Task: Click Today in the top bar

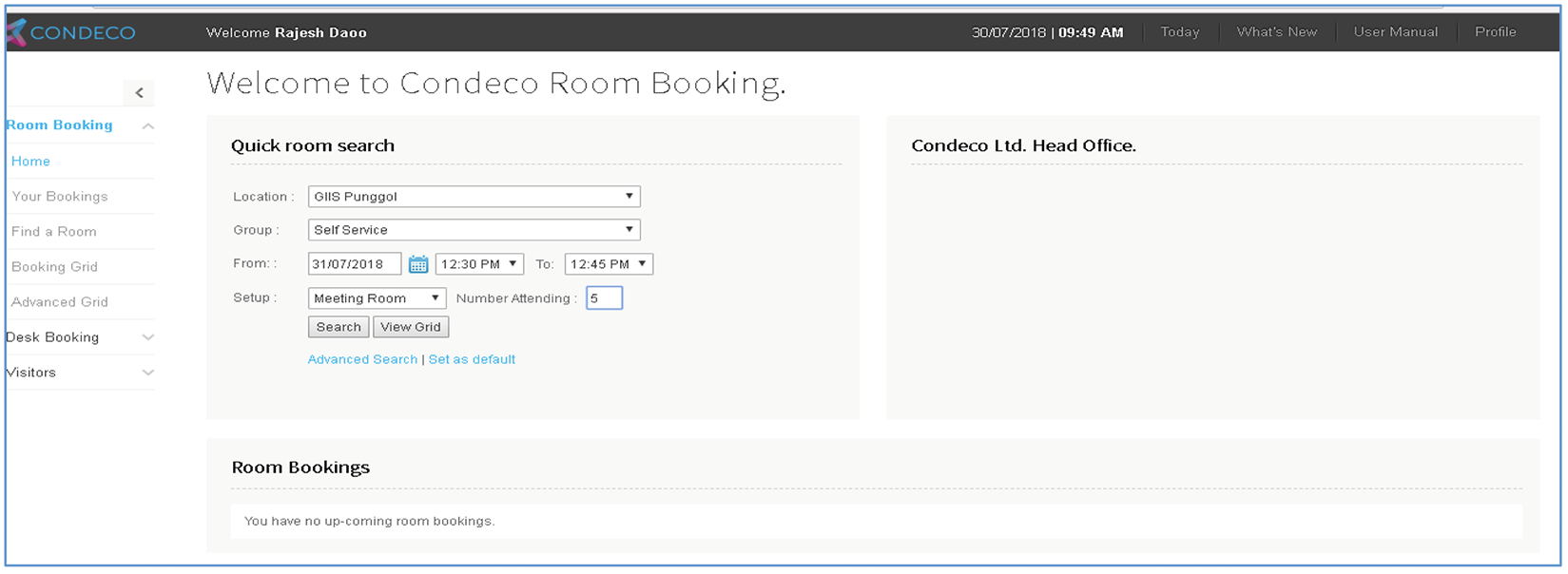Action: click(1180, 32)
